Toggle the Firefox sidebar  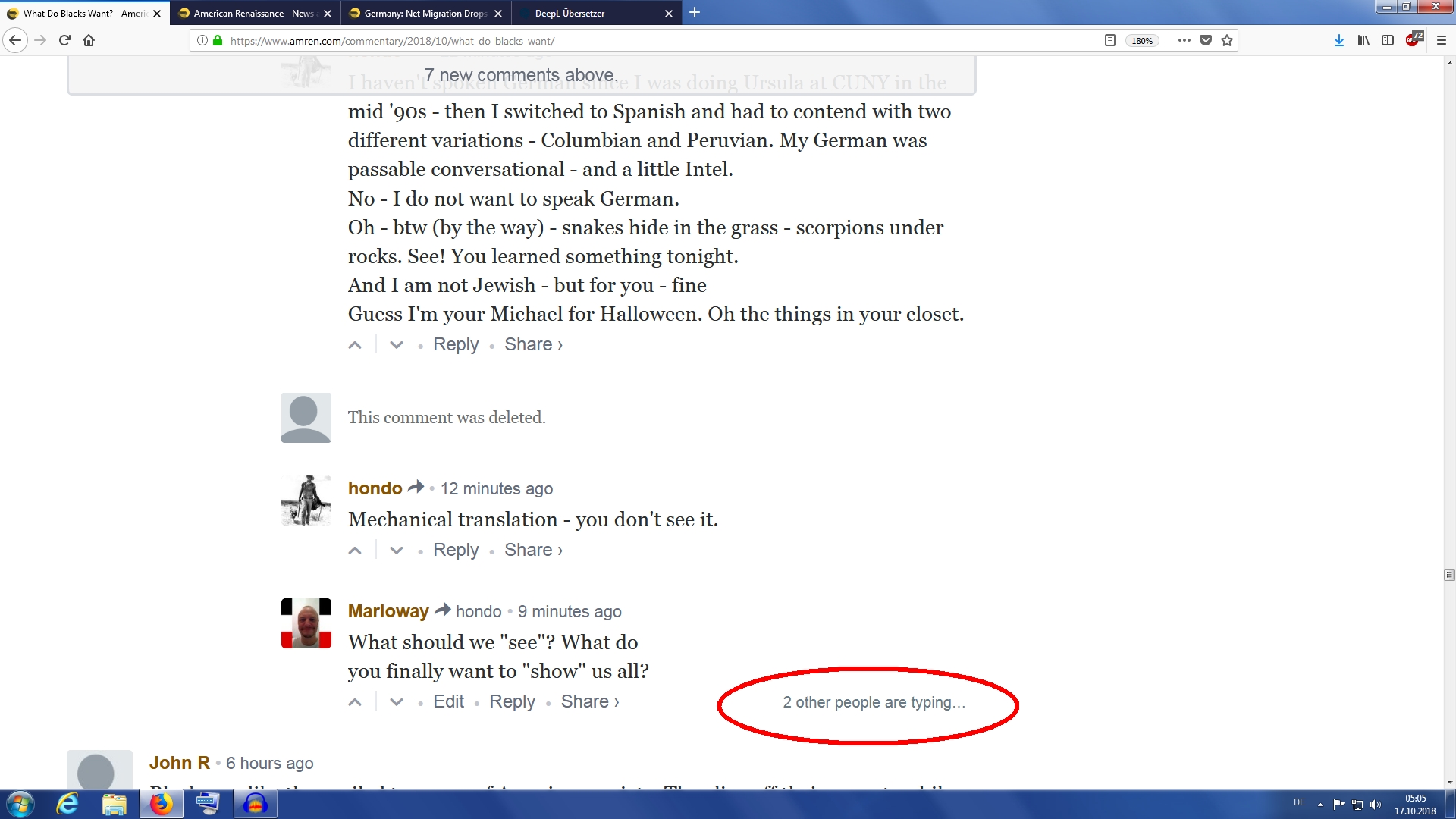[1388, 40]
